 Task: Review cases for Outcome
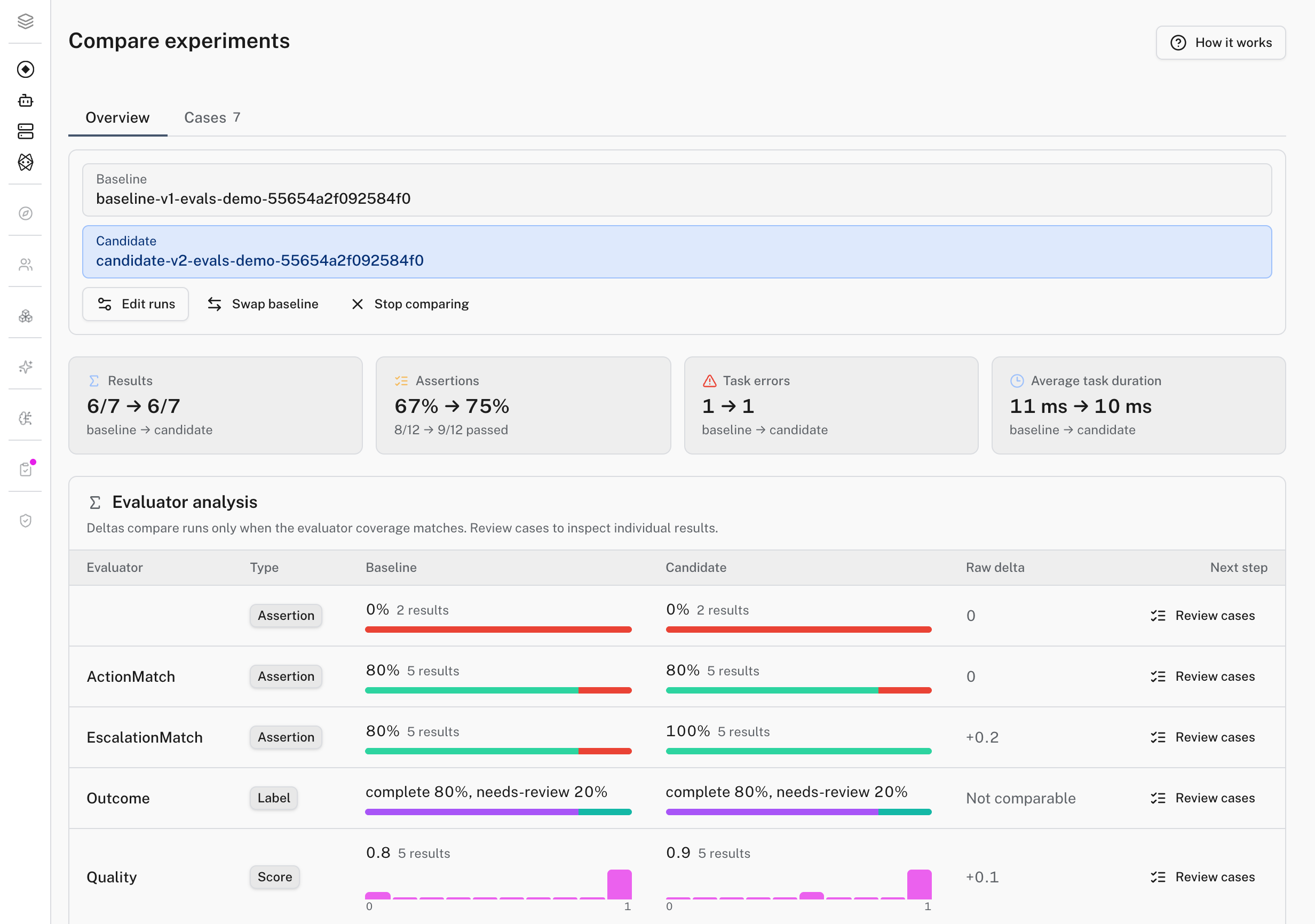click(x=1203, y=798)
